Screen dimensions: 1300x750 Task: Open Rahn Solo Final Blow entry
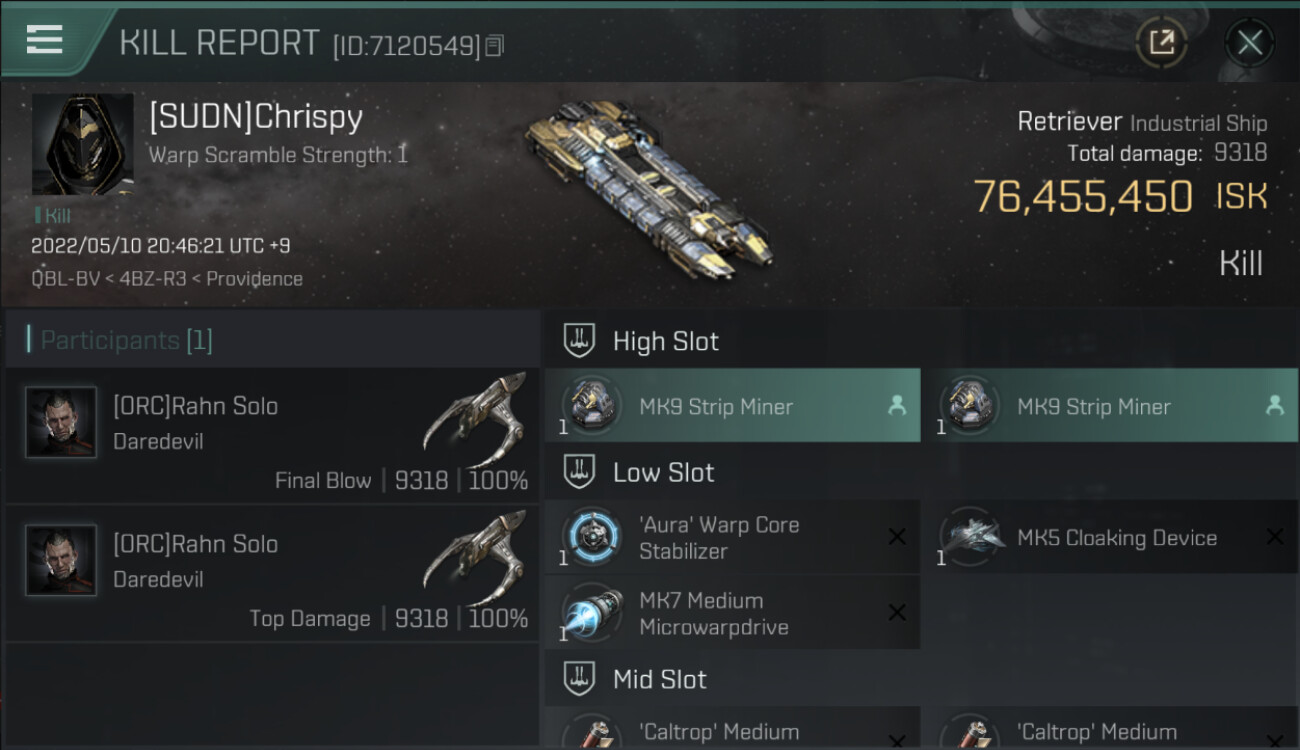click(x=272, y=435)
